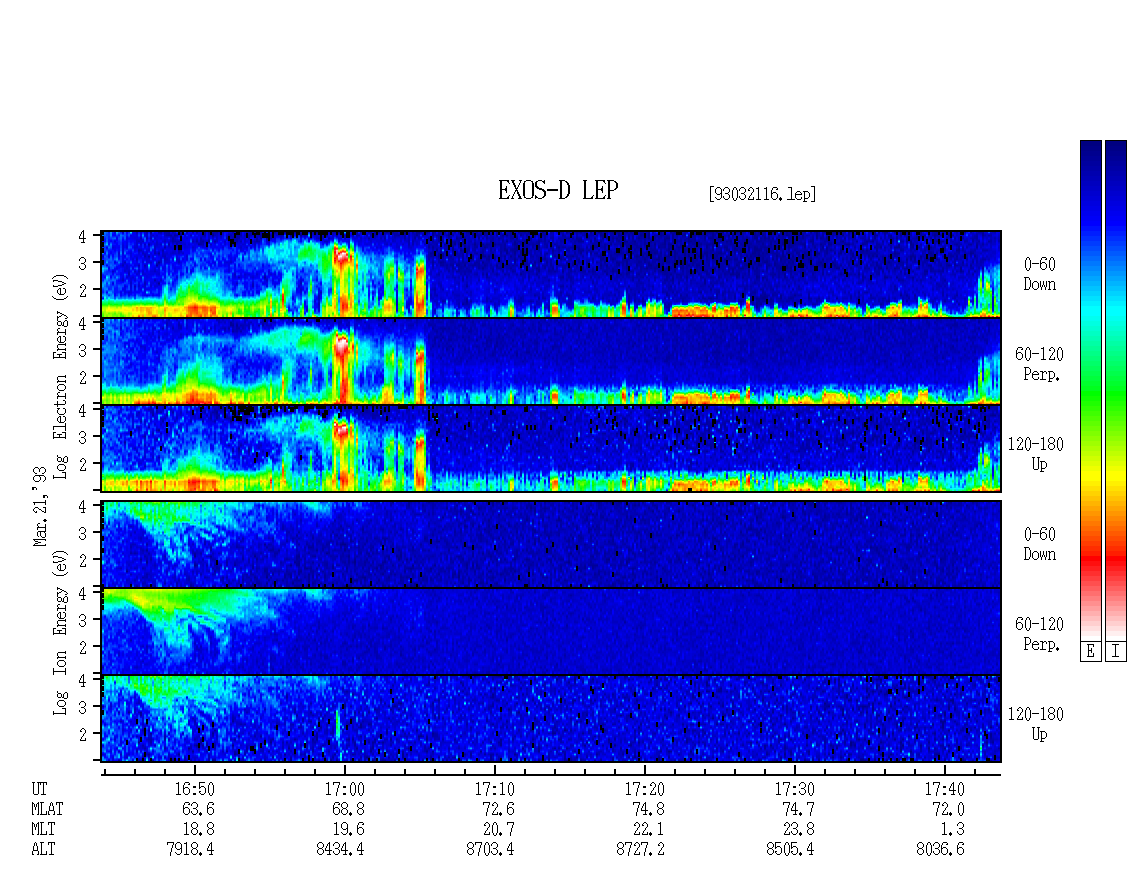Click the 60-120 Perp. label beside electron panel
Image resolution: width=1130 pixels, height=875 pixels.
tap(1039, 364)
